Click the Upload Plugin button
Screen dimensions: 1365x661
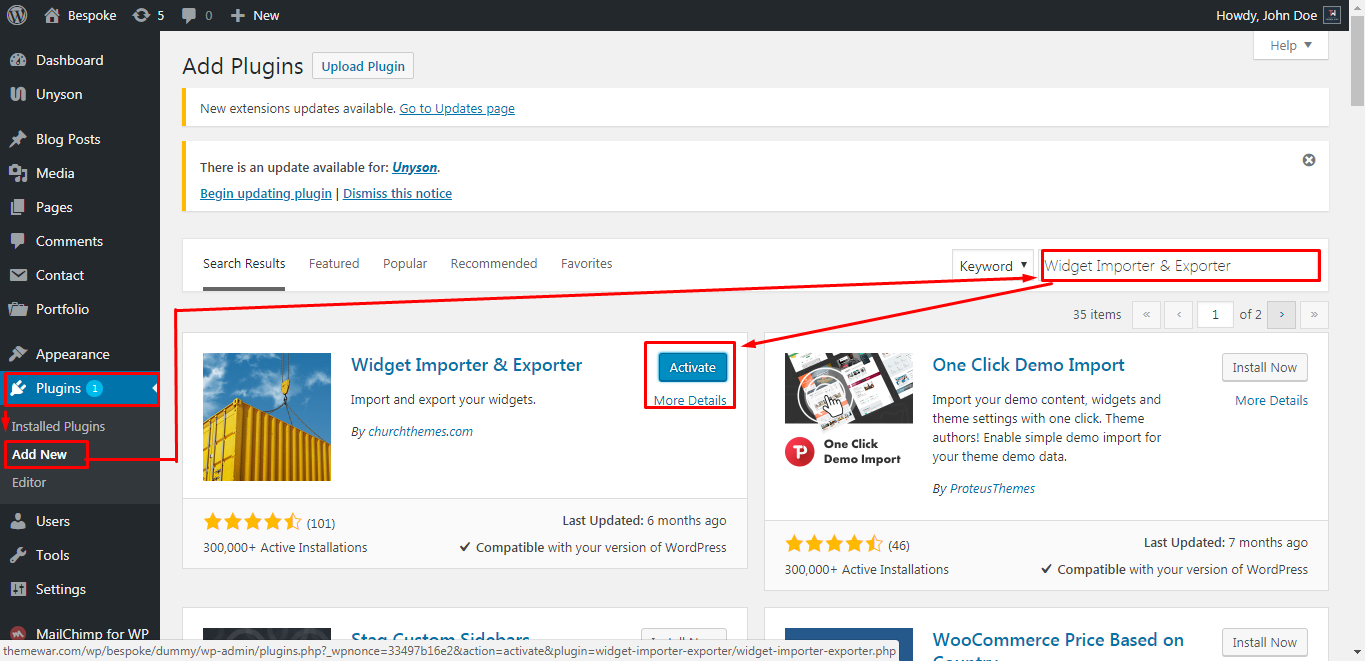click(363, 66)
